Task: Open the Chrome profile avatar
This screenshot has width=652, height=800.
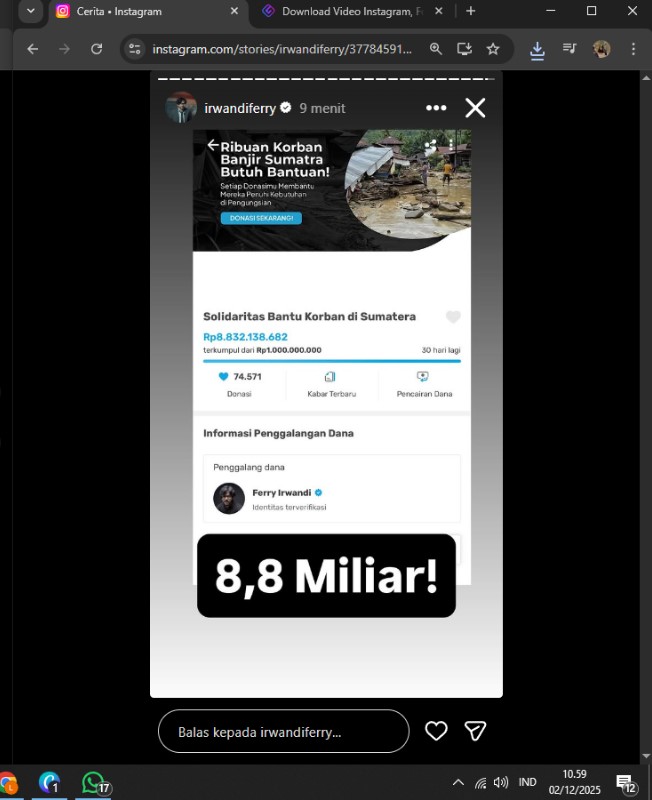Action: point(601,49)
